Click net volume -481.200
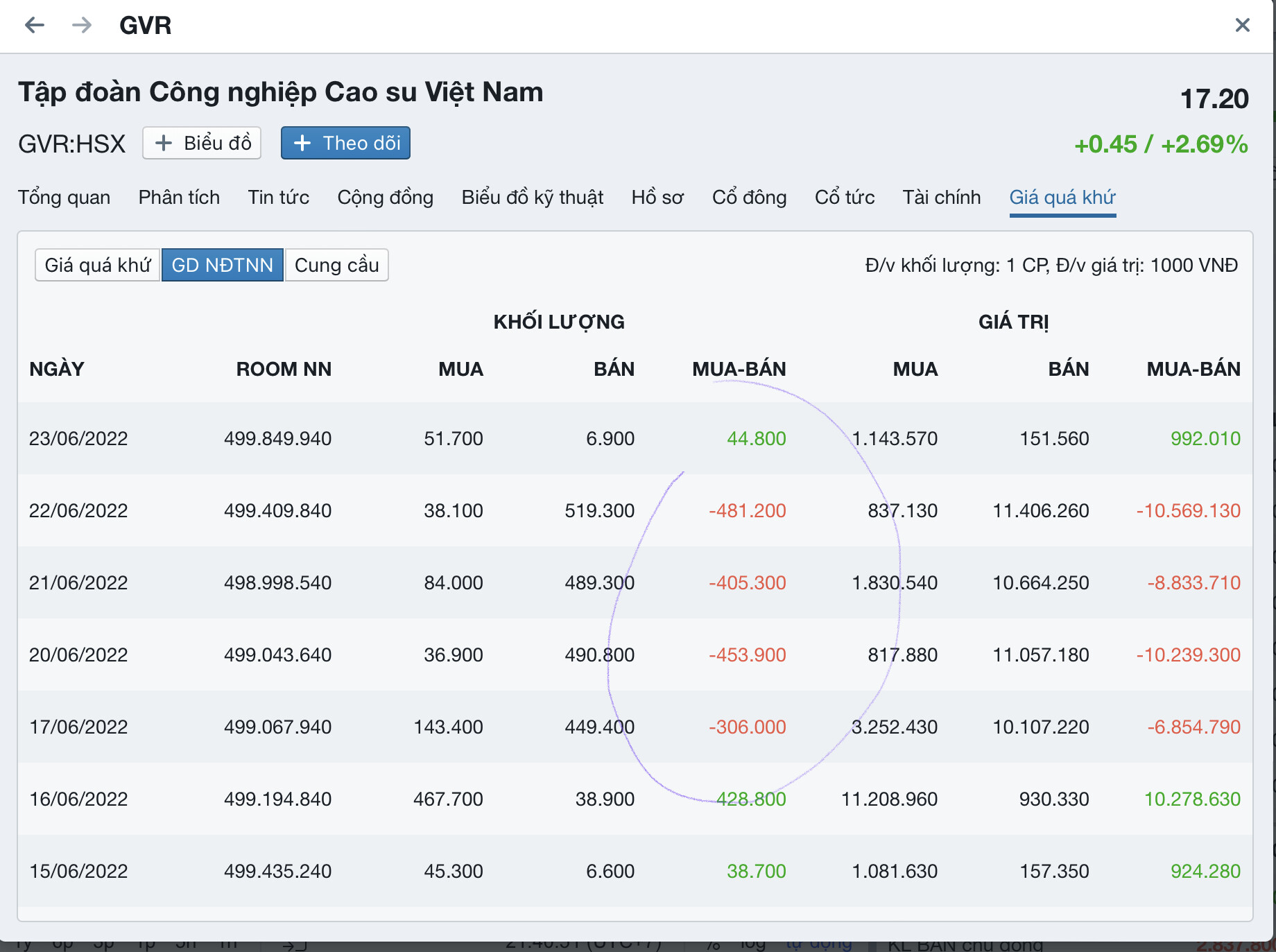1276x952 pixels. tap(748, 510)
